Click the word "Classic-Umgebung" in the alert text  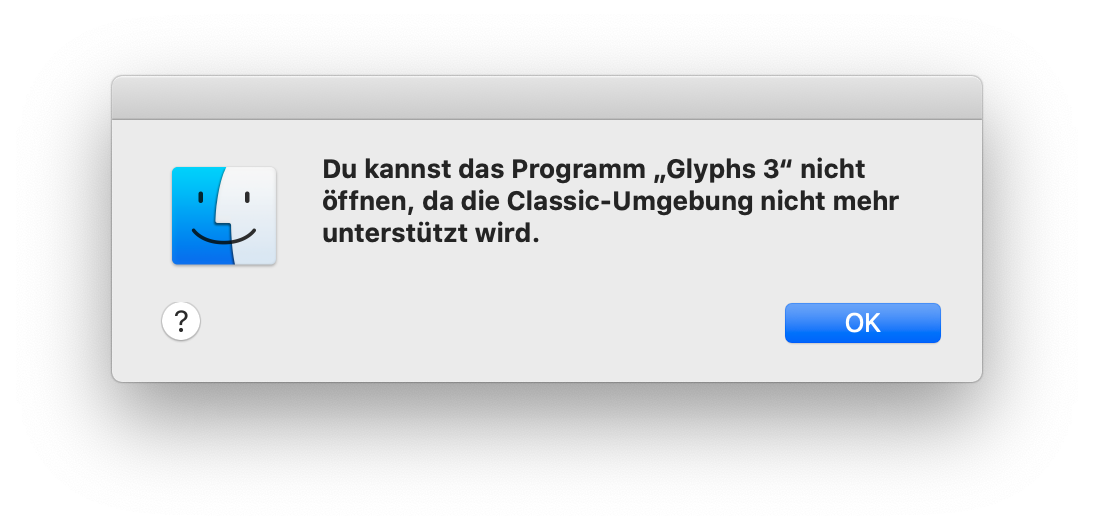click(630, 202)
